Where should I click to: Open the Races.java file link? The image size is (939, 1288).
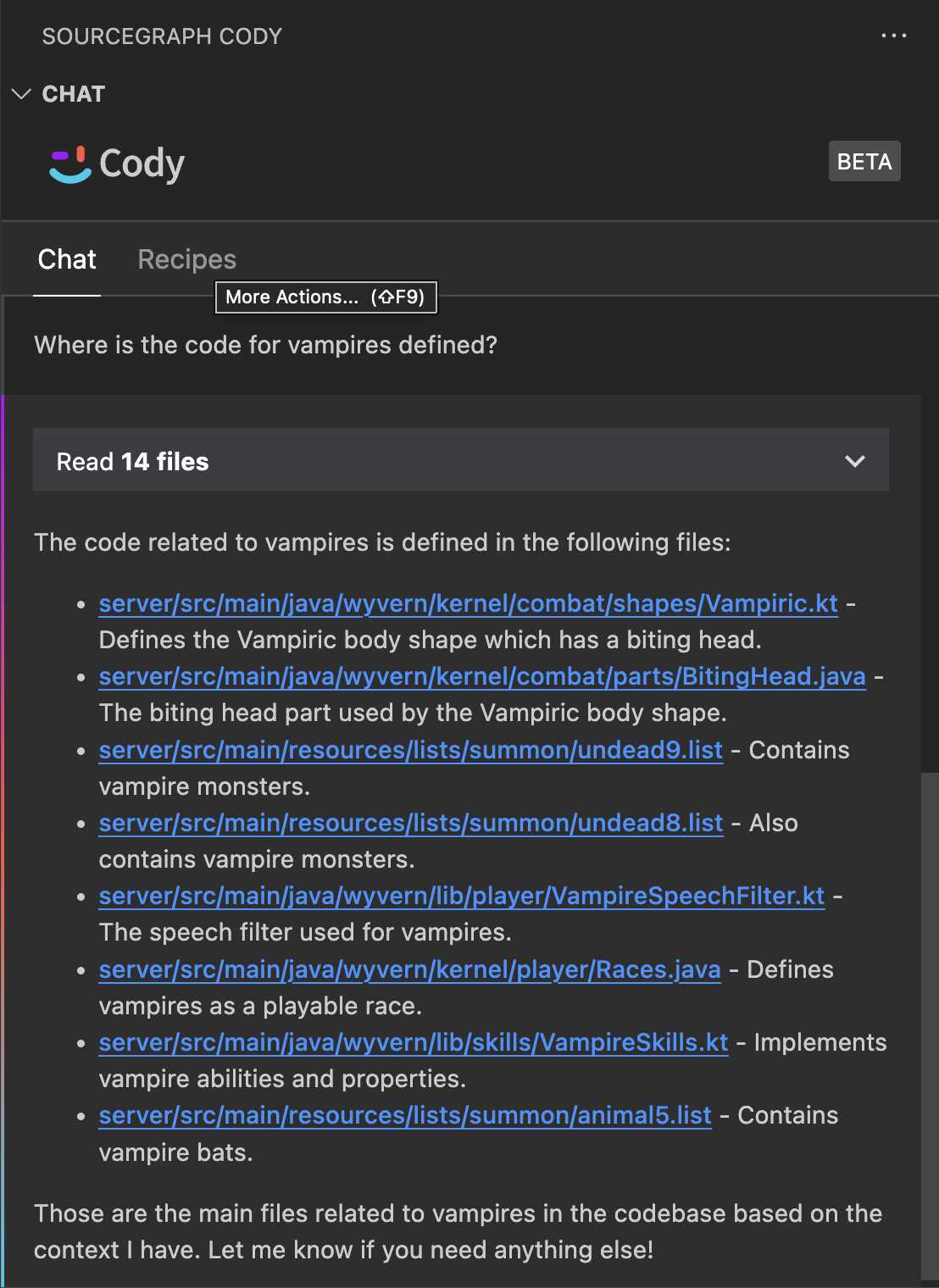pos(410,969)
